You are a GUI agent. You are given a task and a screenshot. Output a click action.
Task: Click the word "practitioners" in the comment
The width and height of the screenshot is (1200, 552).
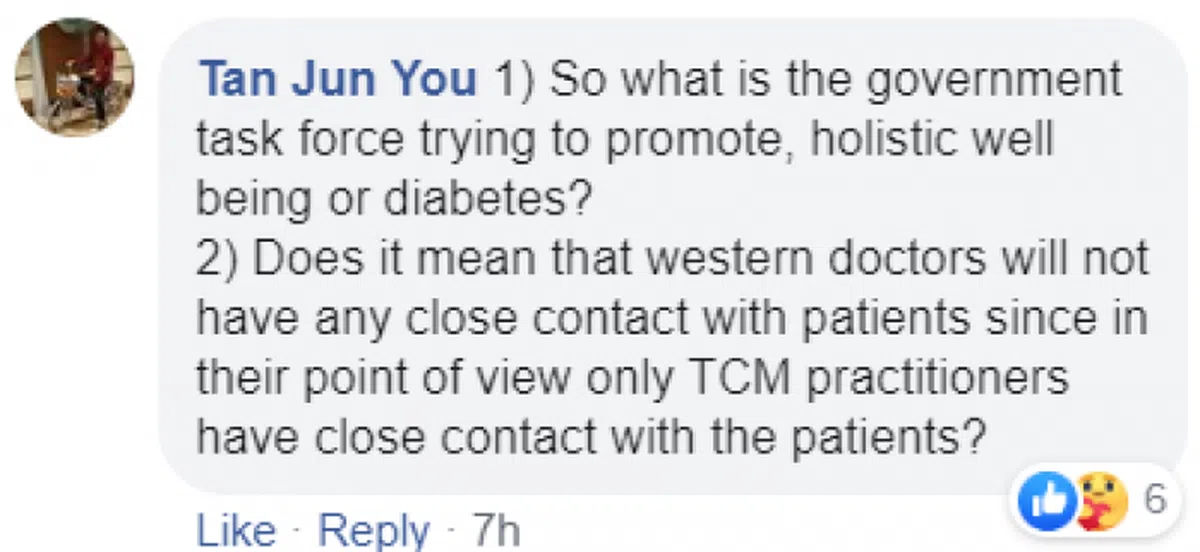pos(957,378)
